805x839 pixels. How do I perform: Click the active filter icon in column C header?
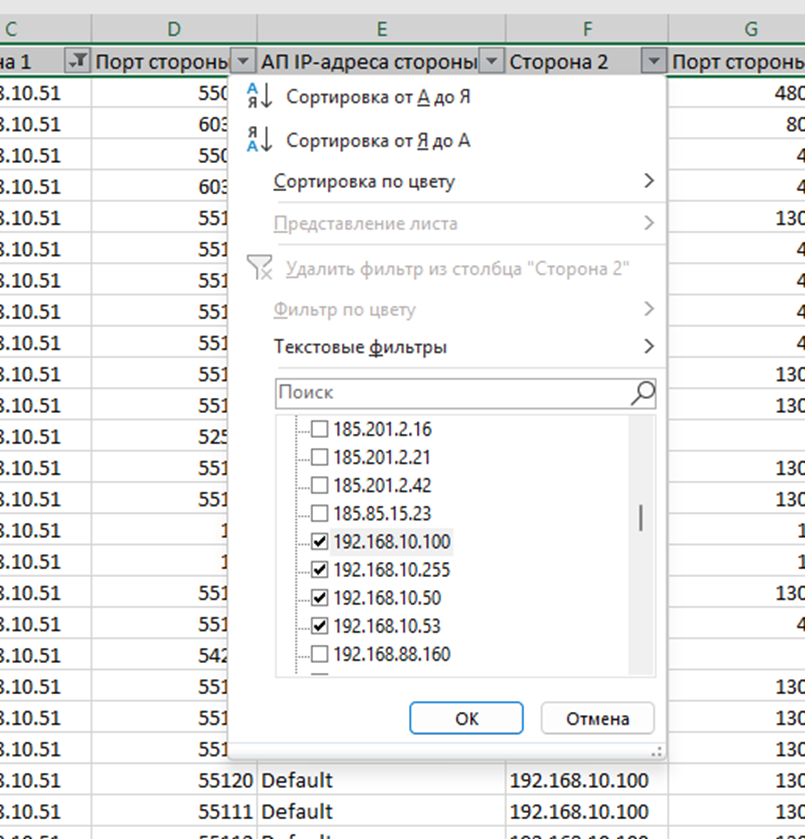(77, 62)
